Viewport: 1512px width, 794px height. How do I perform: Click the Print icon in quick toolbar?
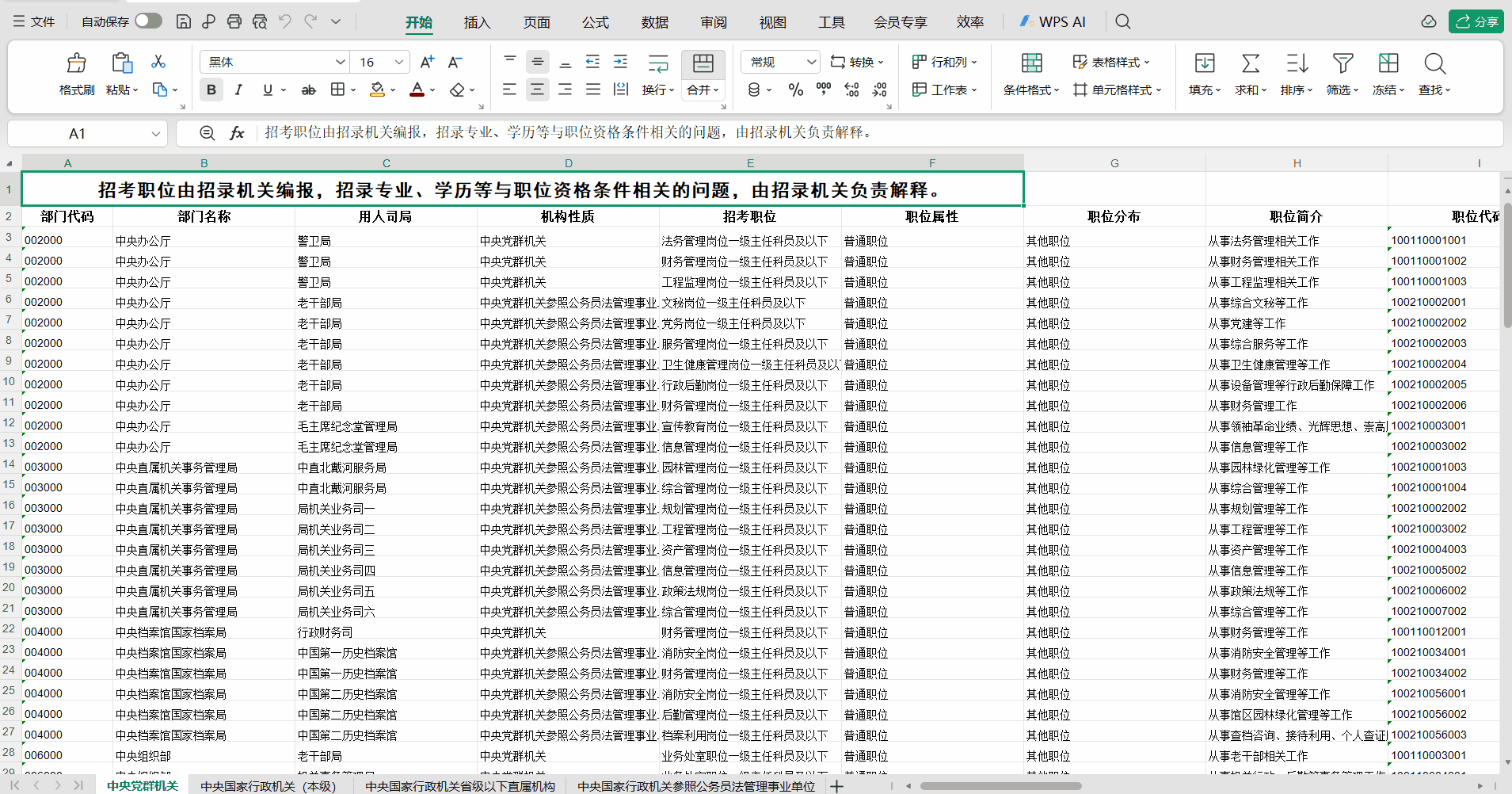tap(234, 21)
